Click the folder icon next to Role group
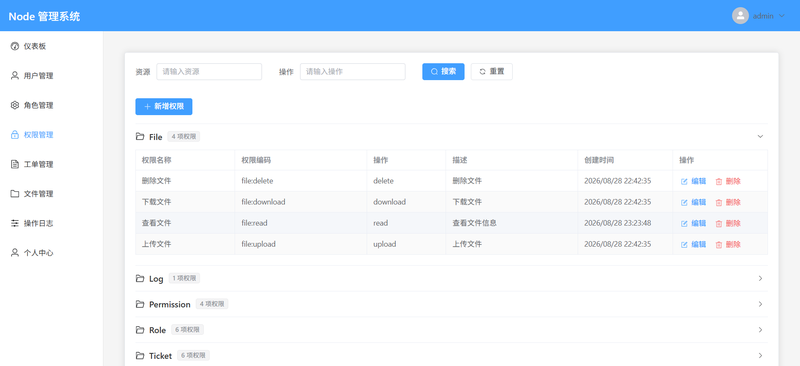The height and width of the screenshot is (366, 800). click(140, 330)
